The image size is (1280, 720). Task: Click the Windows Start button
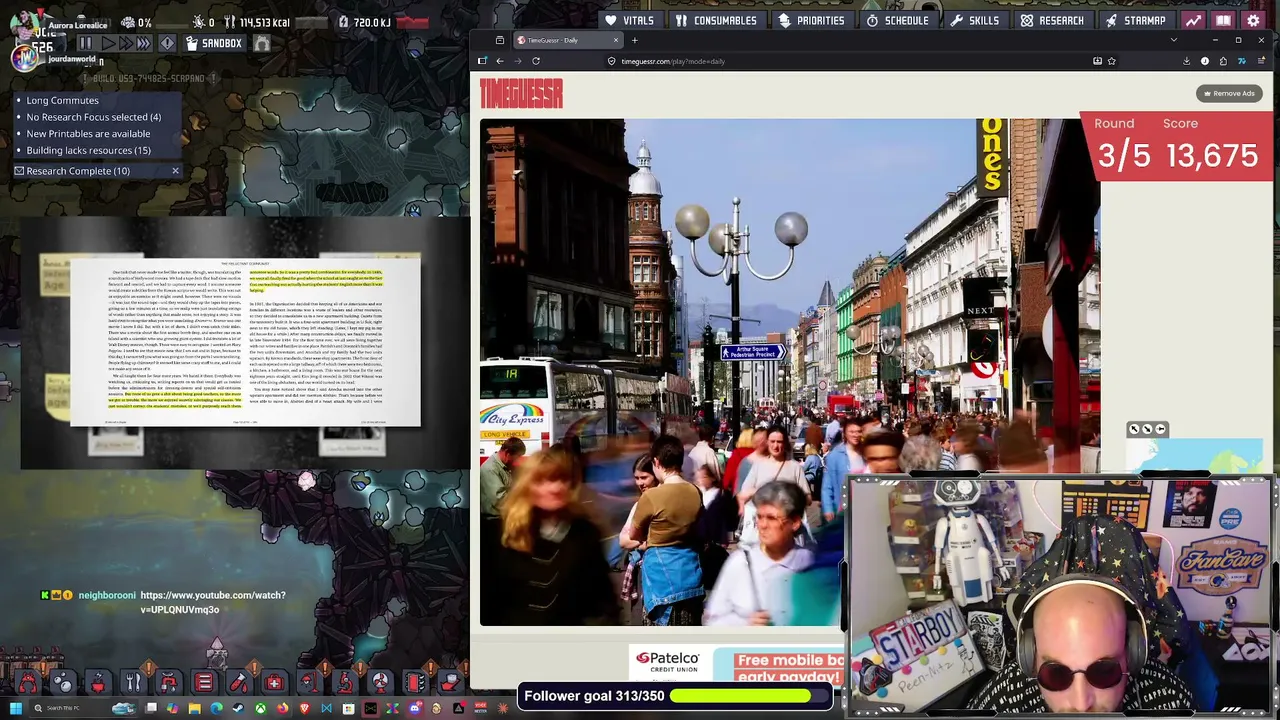[16, 708]
